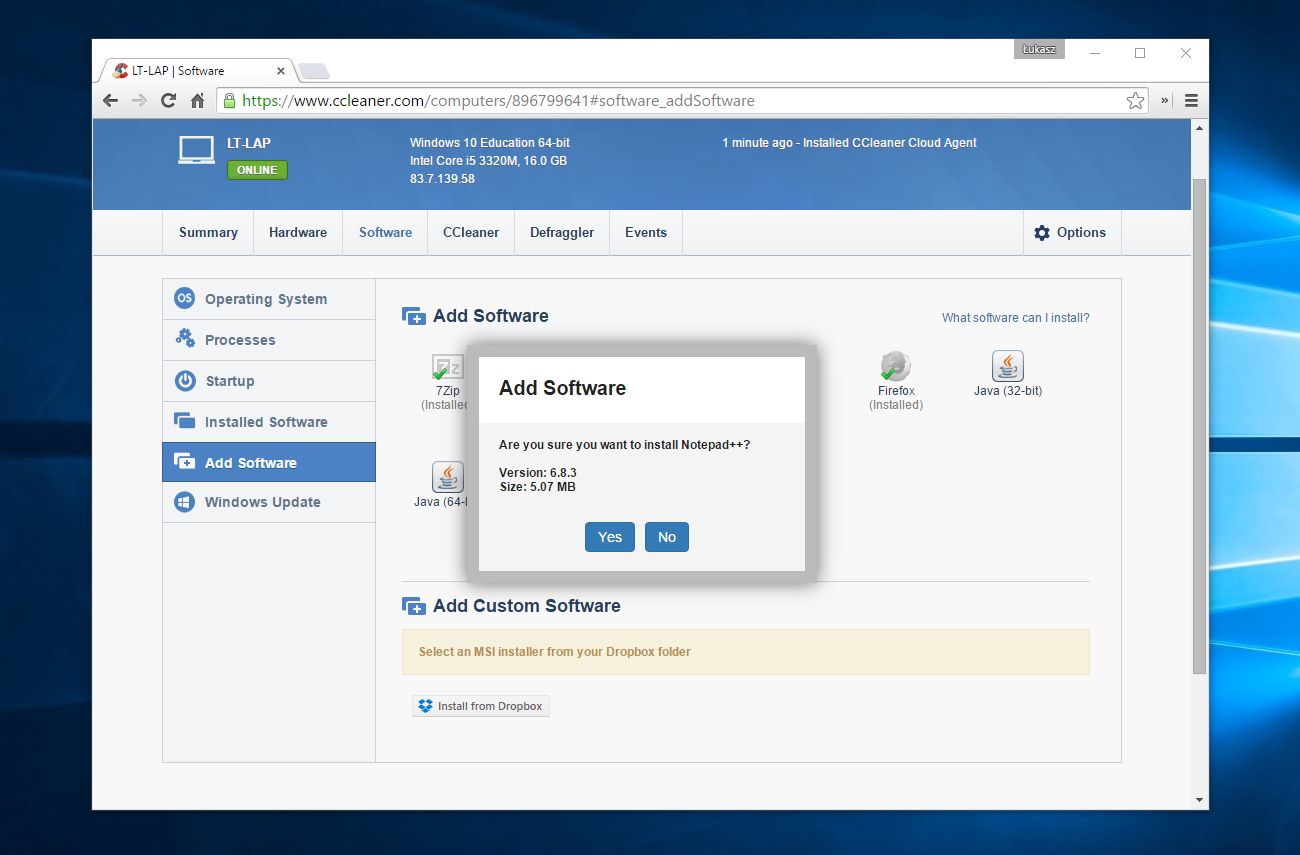Viewport: 1300px width, 855px height.
Task: Select Operating System in the sidebar
Action: coord(269,299)
